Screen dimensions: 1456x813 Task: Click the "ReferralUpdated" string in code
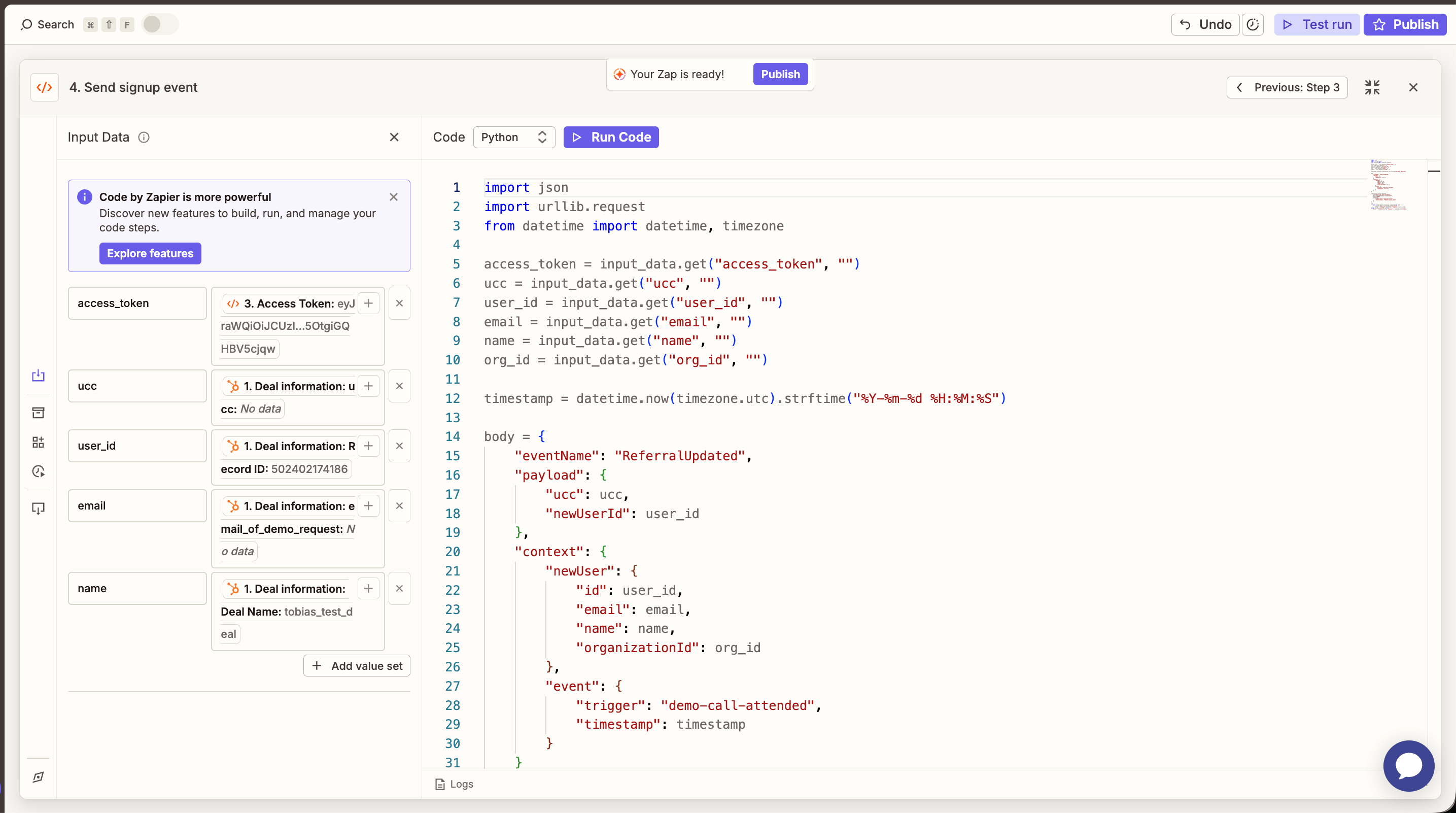point(680,456)
